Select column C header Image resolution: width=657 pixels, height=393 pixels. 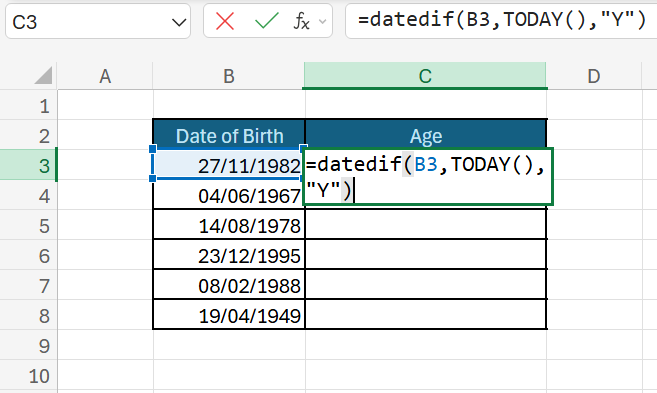(425, 76)
